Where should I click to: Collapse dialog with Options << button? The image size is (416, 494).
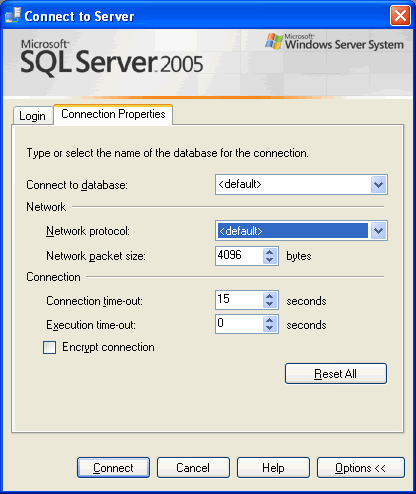361,468
